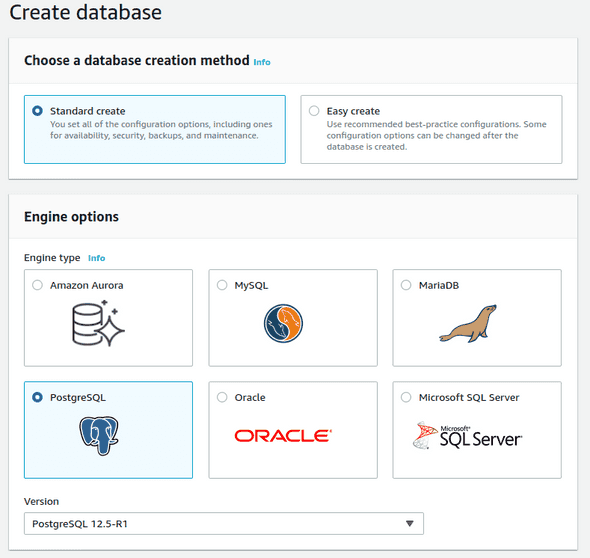Click the MariaDB seal logo
The image size is (590, 558).
[x=468, y=324]
